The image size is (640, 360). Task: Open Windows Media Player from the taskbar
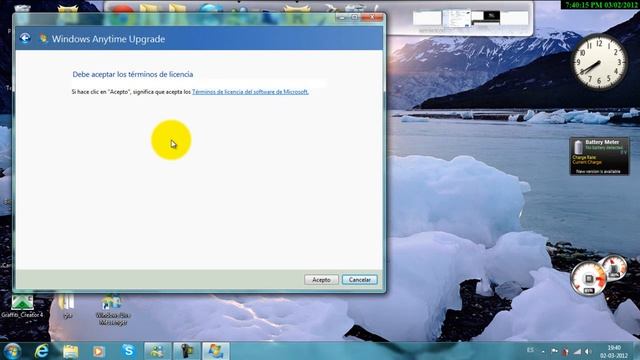(x=98, y=351)
